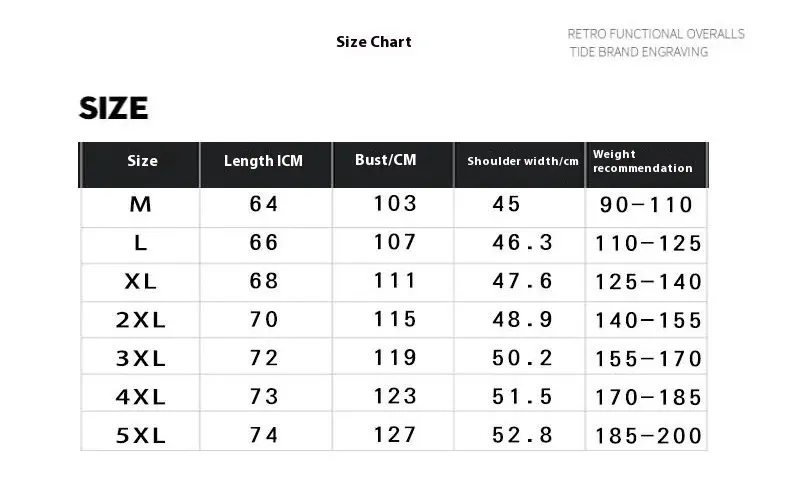Click the weight range 90–110 cell
The image size is (790, 483).
[646, 205]
